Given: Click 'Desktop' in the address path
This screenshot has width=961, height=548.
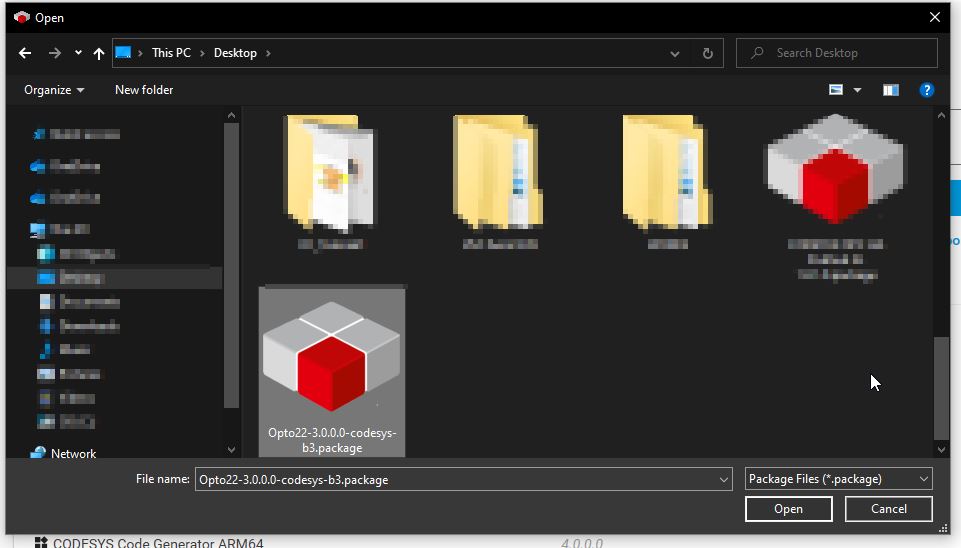Looking at the screenshot, I should coord(235,53).
